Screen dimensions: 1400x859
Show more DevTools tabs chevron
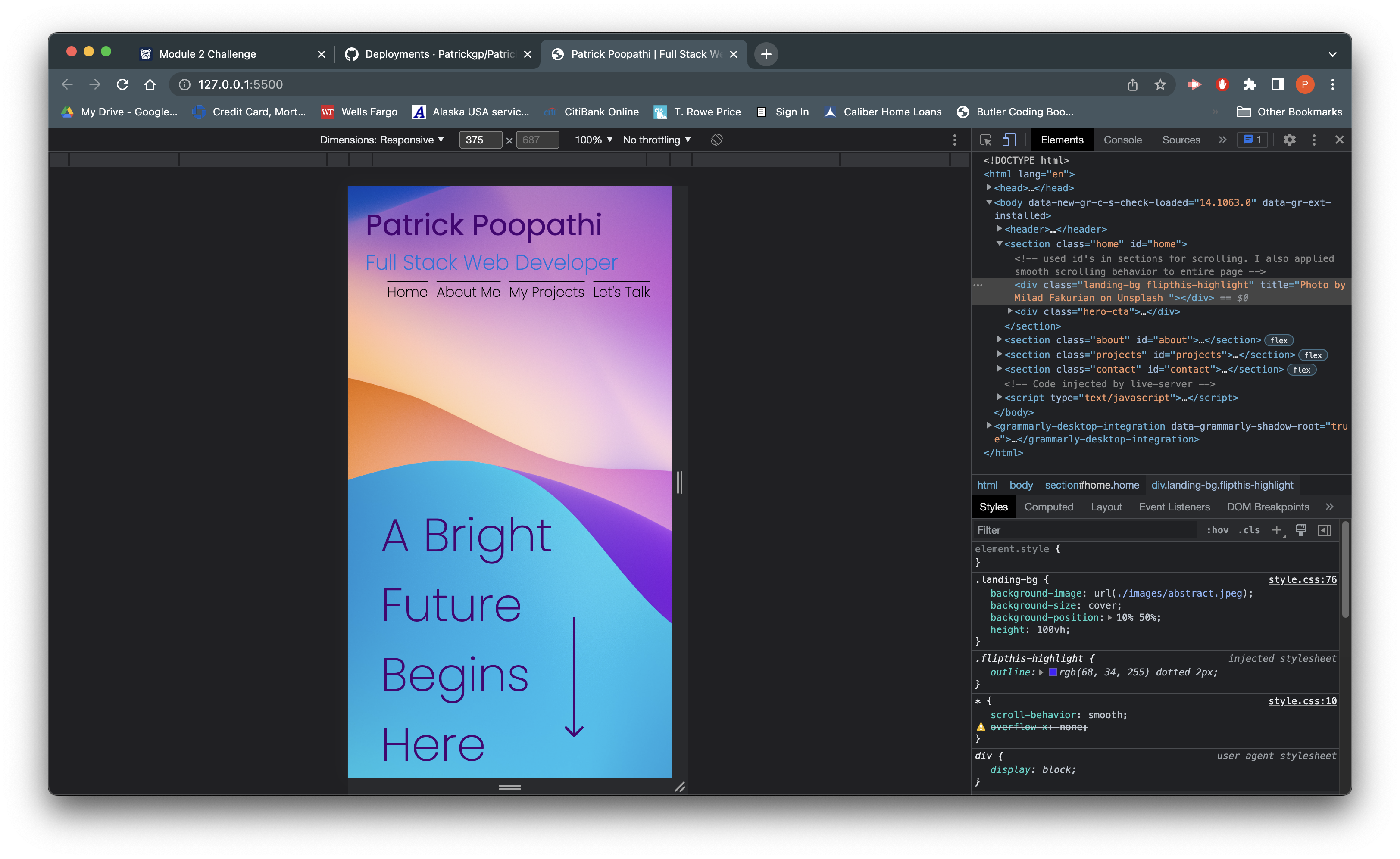coord(1222,140)
